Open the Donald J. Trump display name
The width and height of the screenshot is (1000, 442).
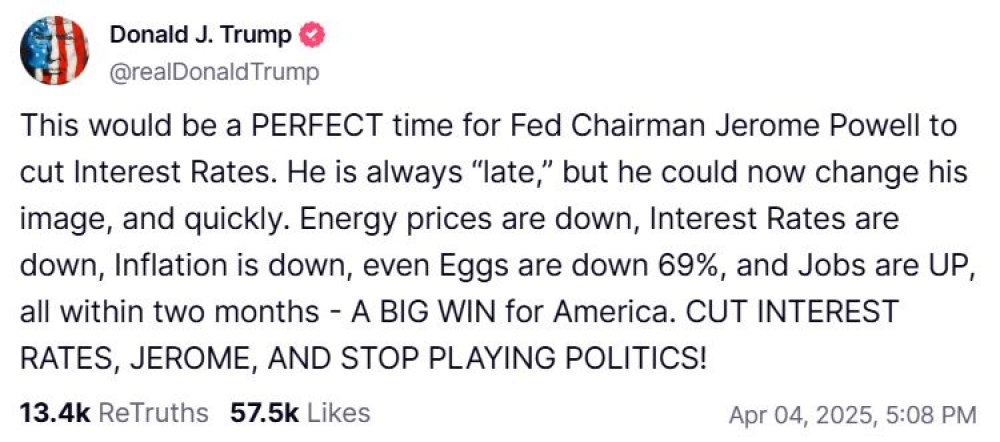[200, 34]
